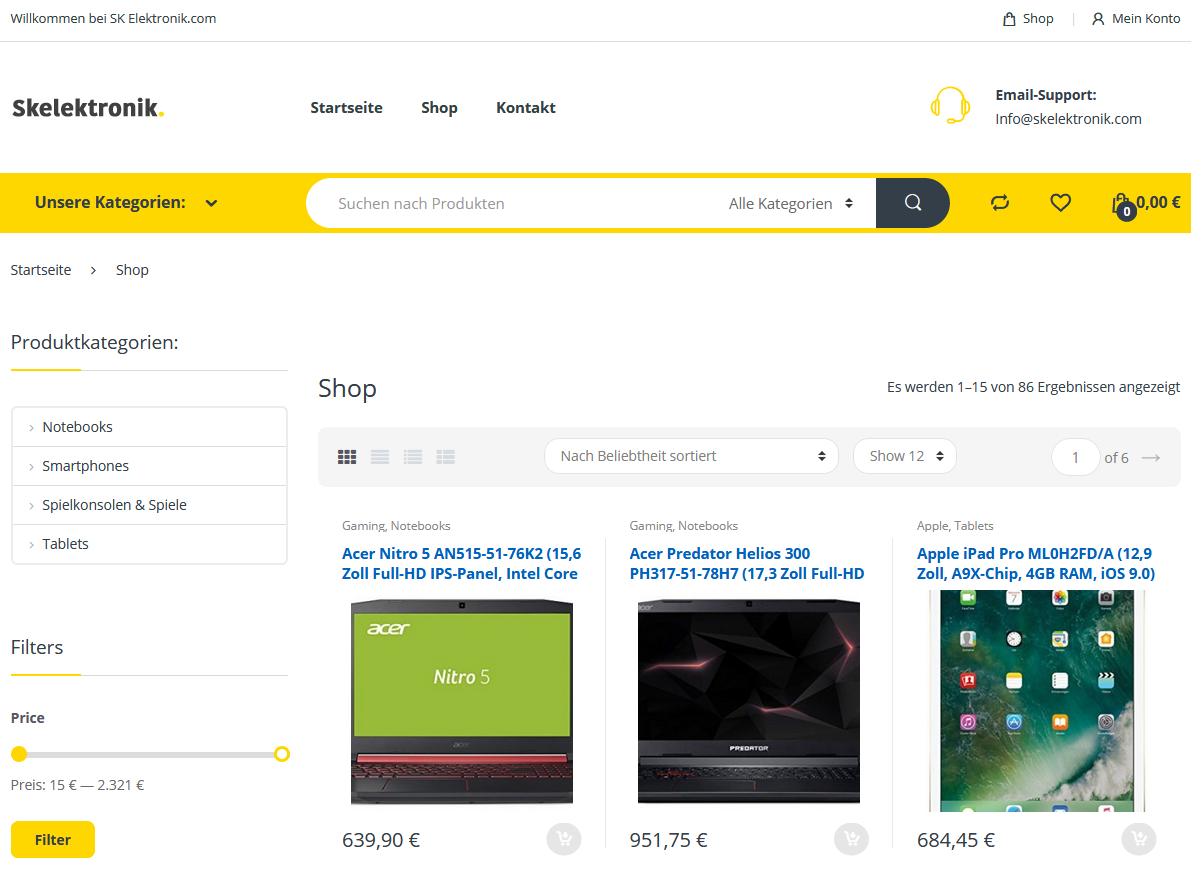Image resolution: width=1191 pixels, height=893 pixels.
Task: Switch to grid view layout
Action: click(x=347, y=456)
